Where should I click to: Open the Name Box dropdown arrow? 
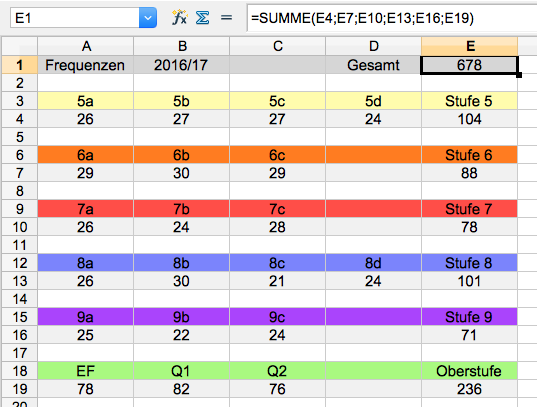point(148,17)
